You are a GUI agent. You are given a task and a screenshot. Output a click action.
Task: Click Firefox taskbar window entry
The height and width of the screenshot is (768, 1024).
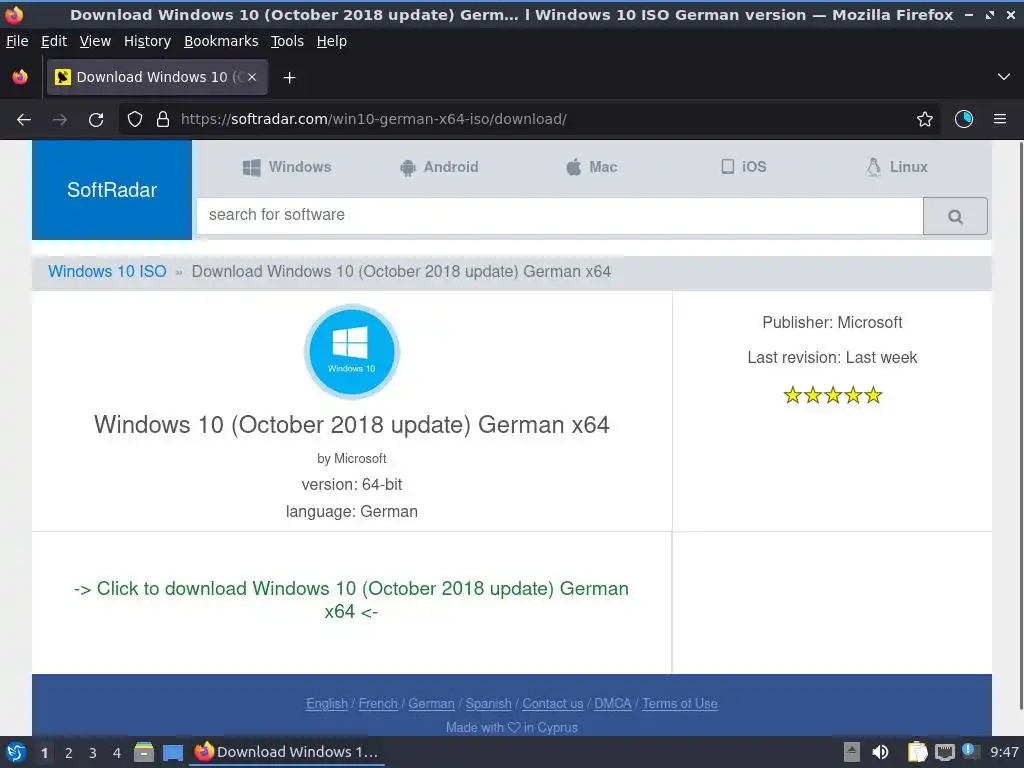[x=287, y=752]
